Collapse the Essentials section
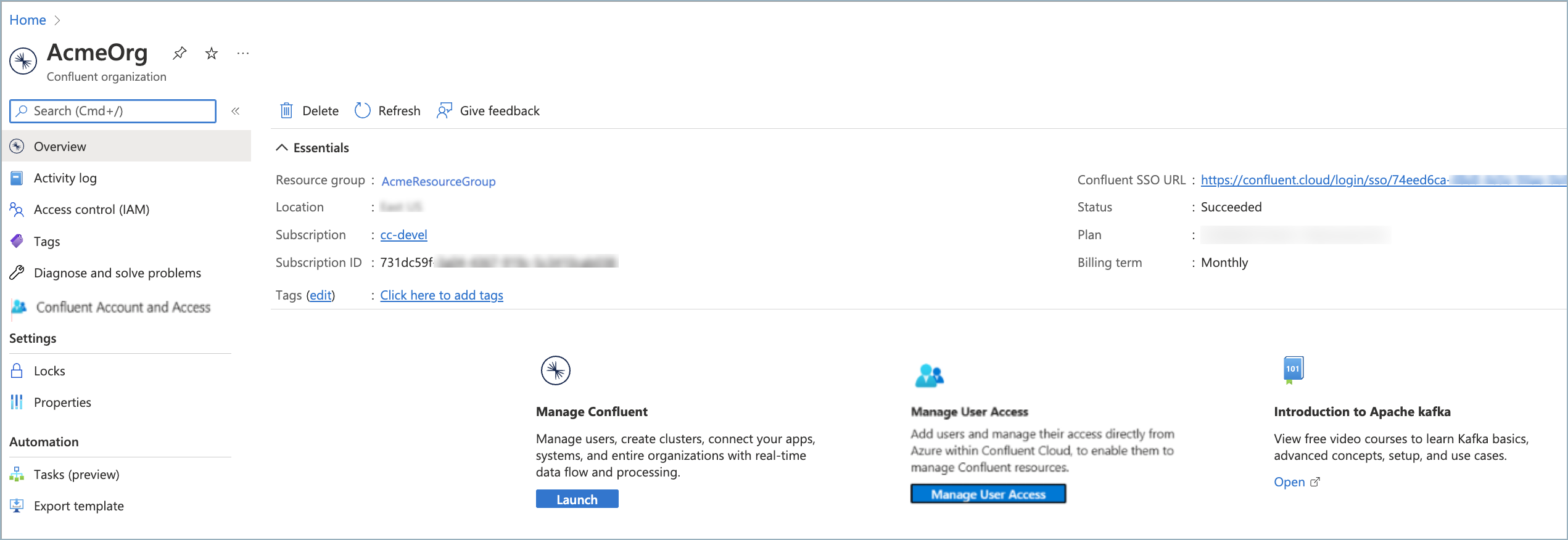The width and height of the screenshot is (1568, 540). (282, 148)
